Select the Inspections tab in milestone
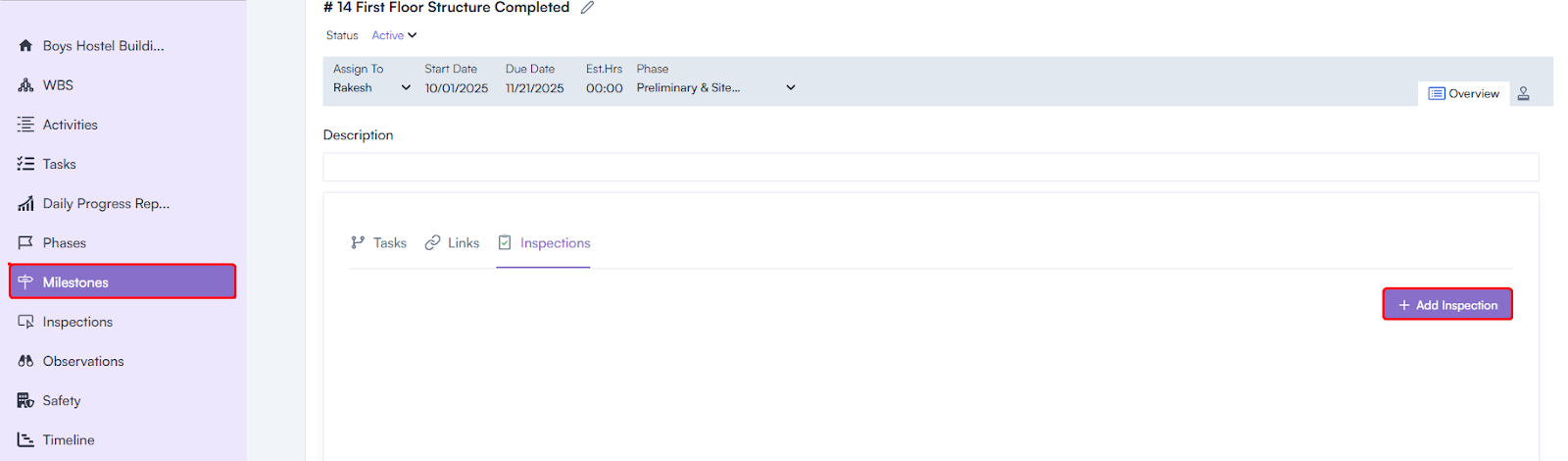Image resolution: width=1568 pixels, height=461 pixels. click(x=544, y=243)
